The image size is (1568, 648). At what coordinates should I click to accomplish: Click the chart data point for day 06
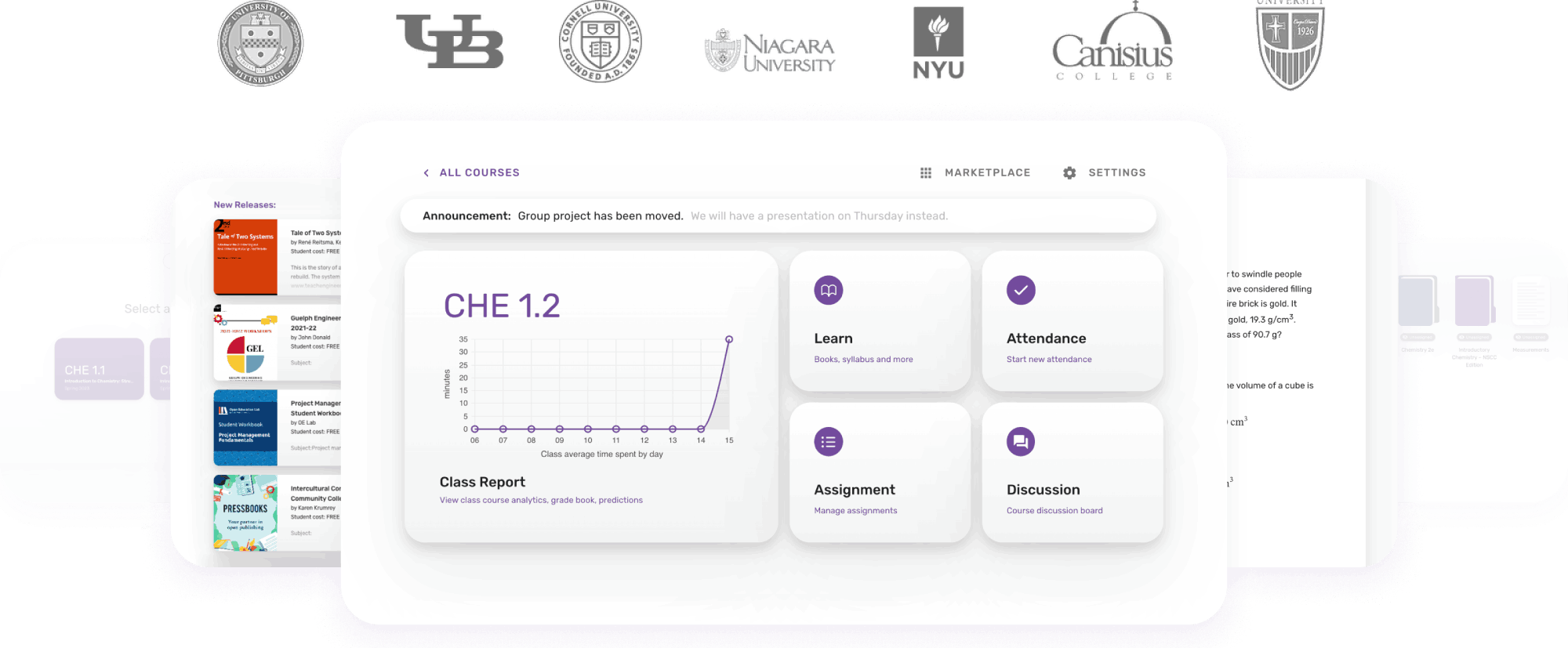(x=475, y=429)
